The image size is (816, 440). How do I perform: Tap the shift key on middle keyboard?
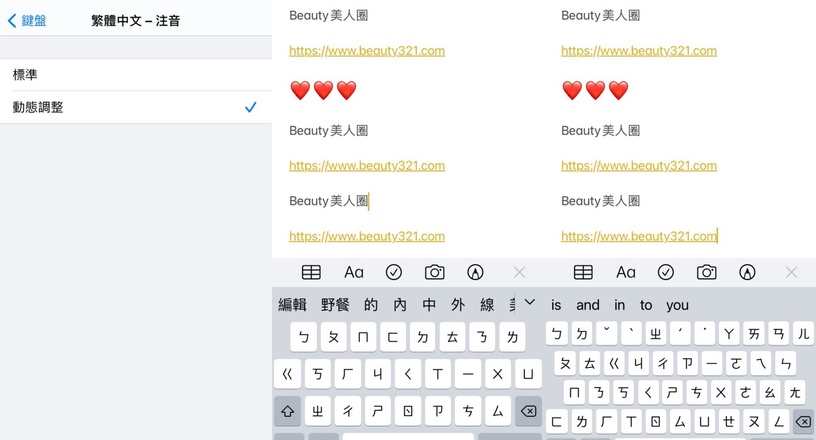[288, 411]
